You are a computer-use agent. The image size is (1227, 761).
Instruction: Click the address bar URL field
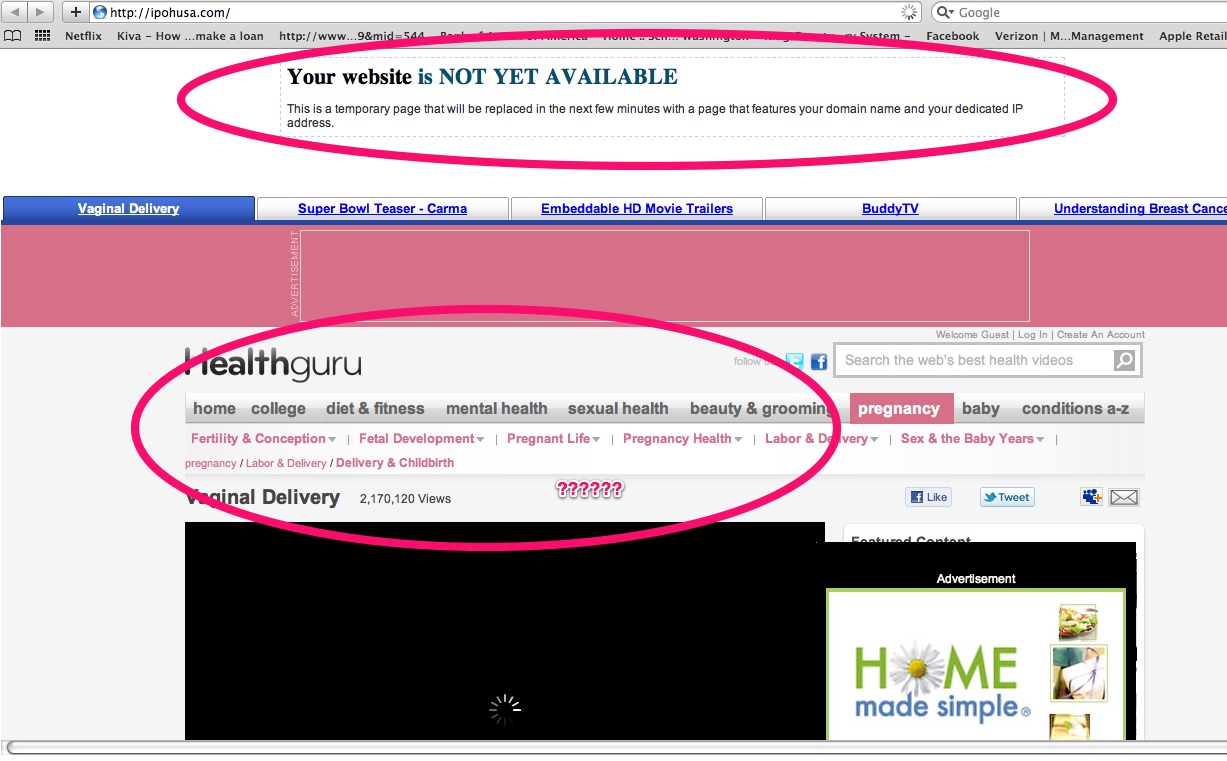click(505, 12)
